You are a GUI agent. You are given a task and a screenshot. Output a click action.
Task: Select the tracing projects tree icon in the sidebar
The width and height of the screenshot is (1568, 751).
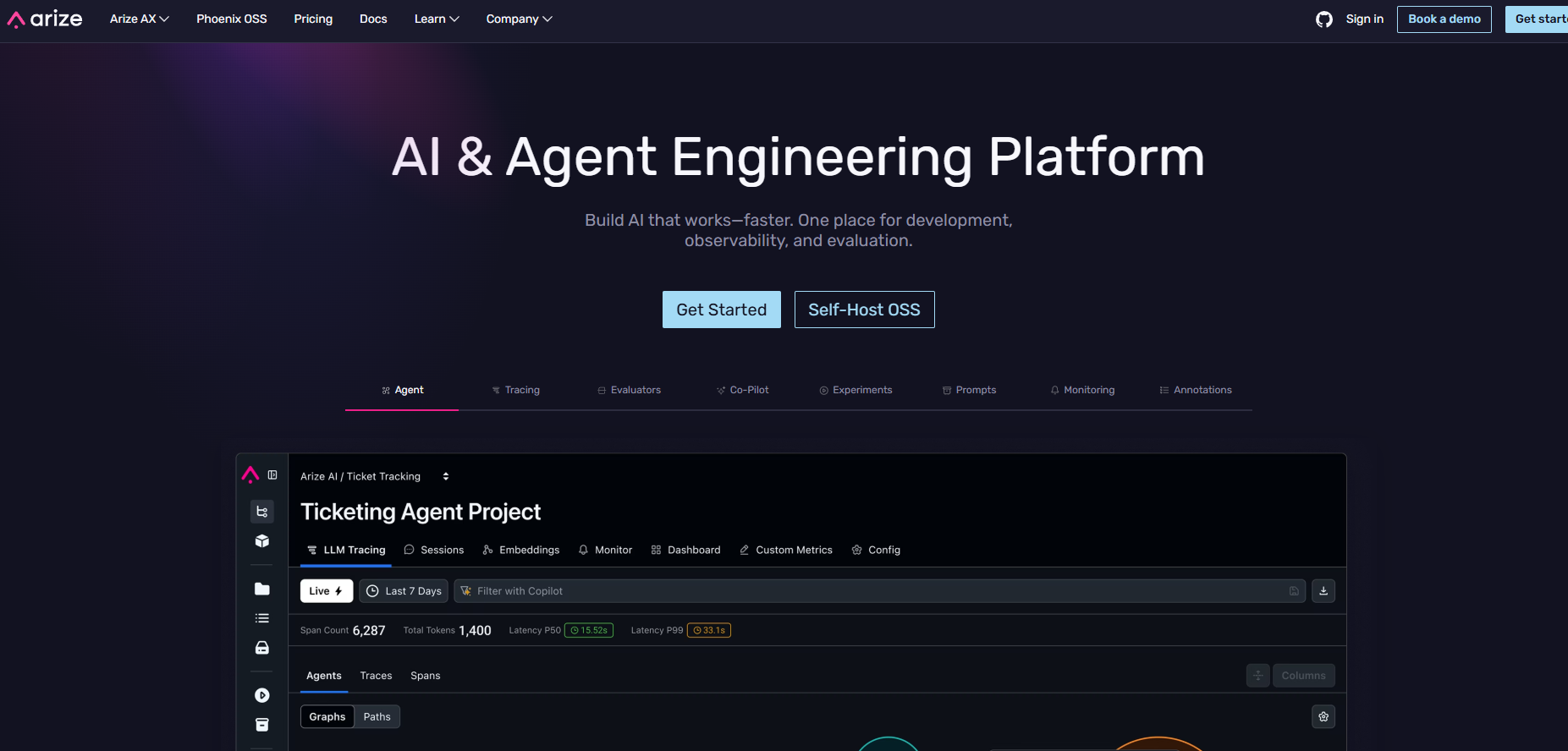pyautogui.click(x=262, y=512)
